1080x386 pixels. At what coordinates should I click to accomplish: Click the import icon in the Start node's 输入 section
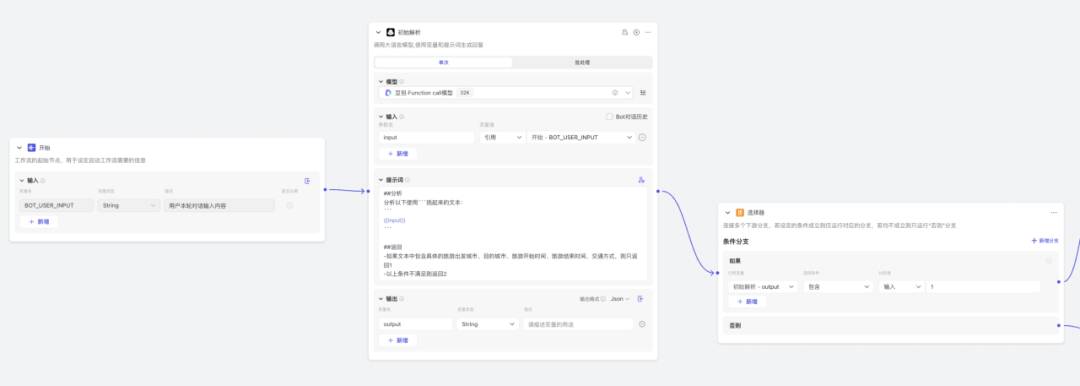click(x=307, y=181)
